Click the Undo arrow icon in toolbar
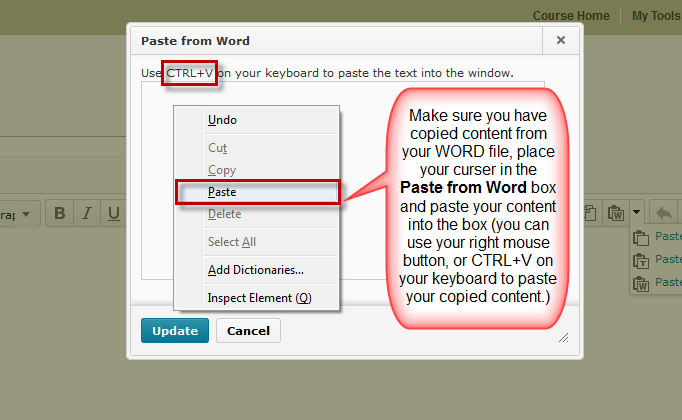Image resolution: width=682 pixels, height=420 pixels. tap(663, 213)
